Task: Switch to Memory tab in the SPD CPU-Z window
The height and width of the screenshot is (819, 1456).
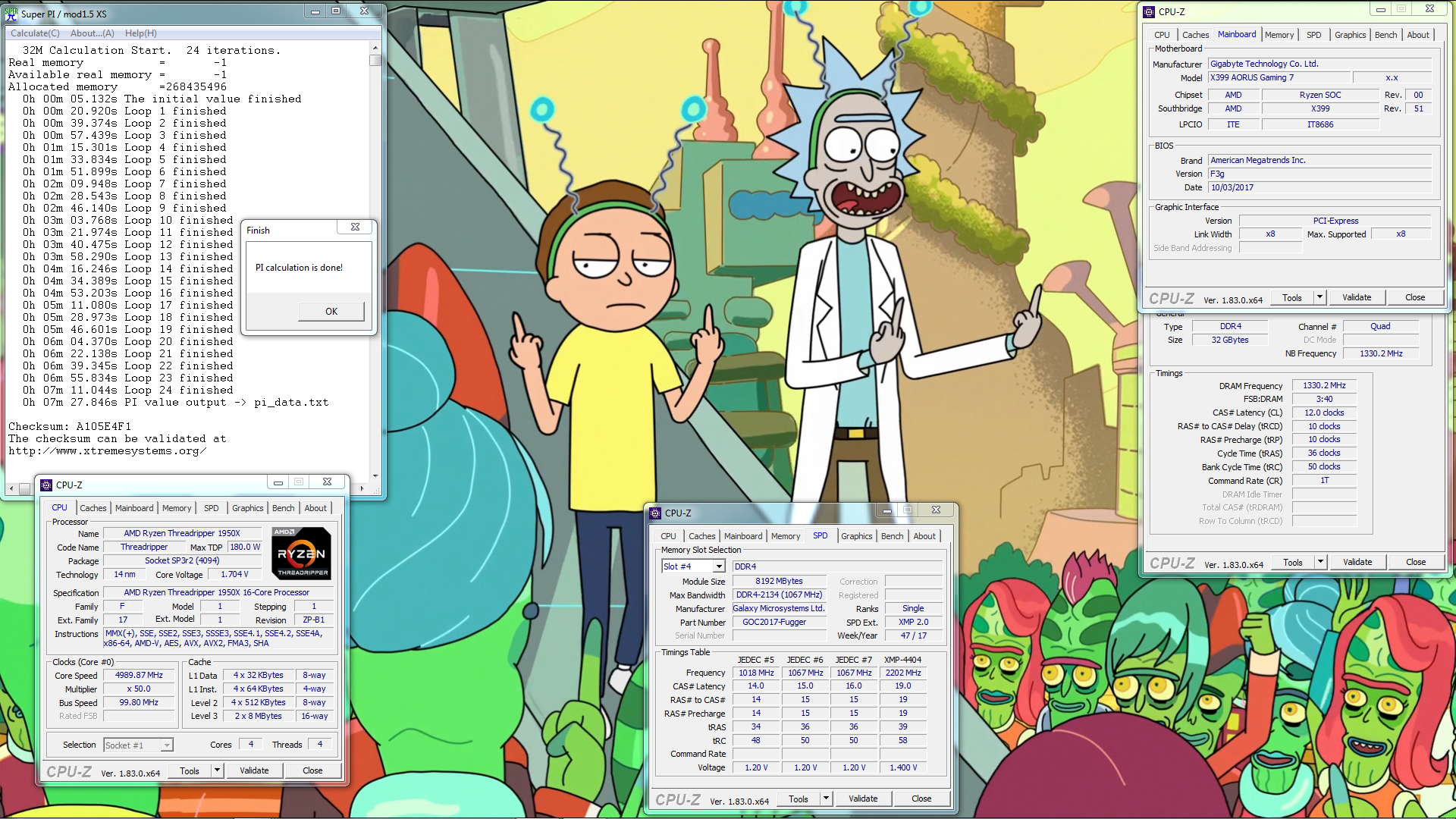Action: (786, 536)
